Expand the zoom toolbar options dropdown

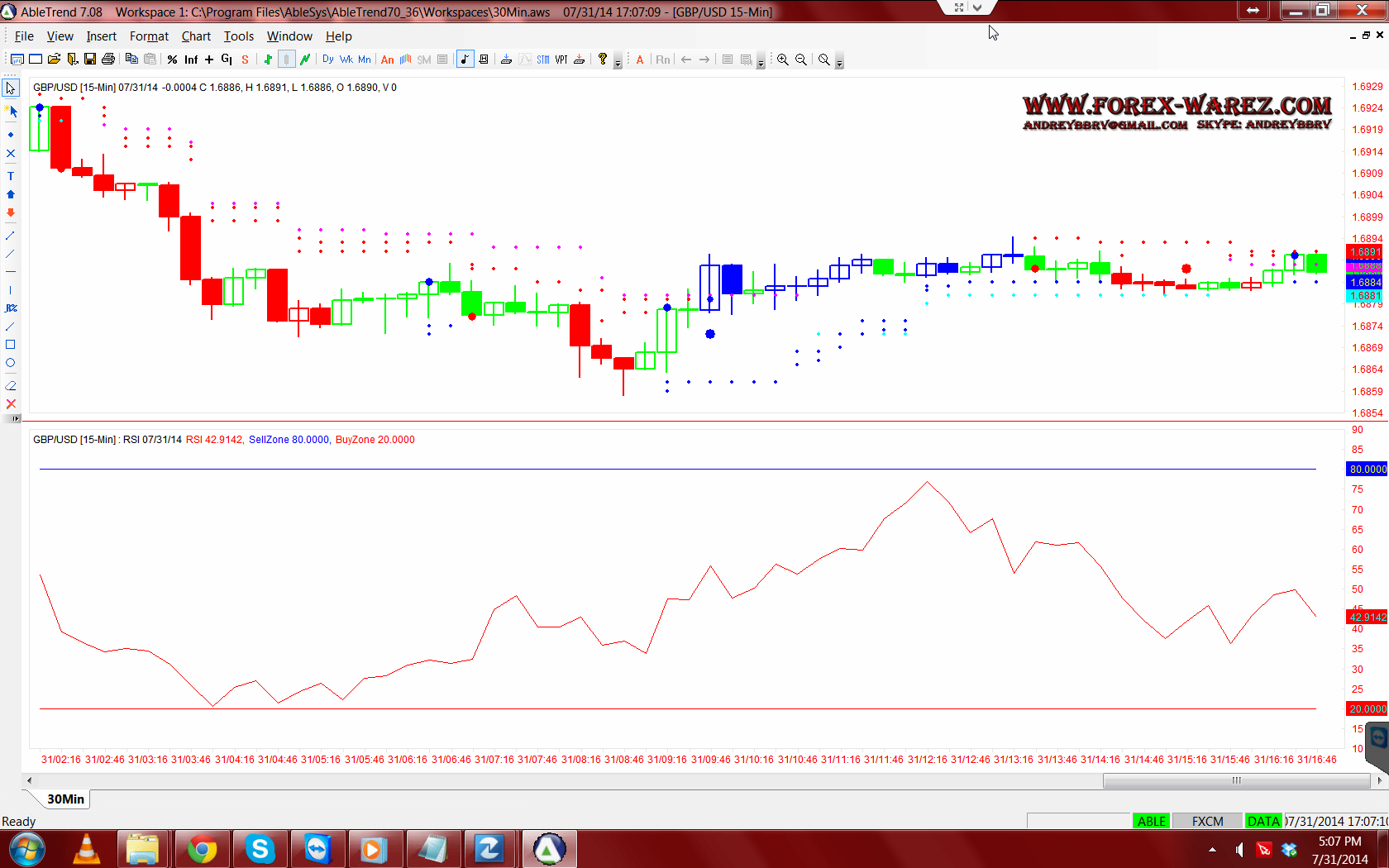tap(839, 63)
